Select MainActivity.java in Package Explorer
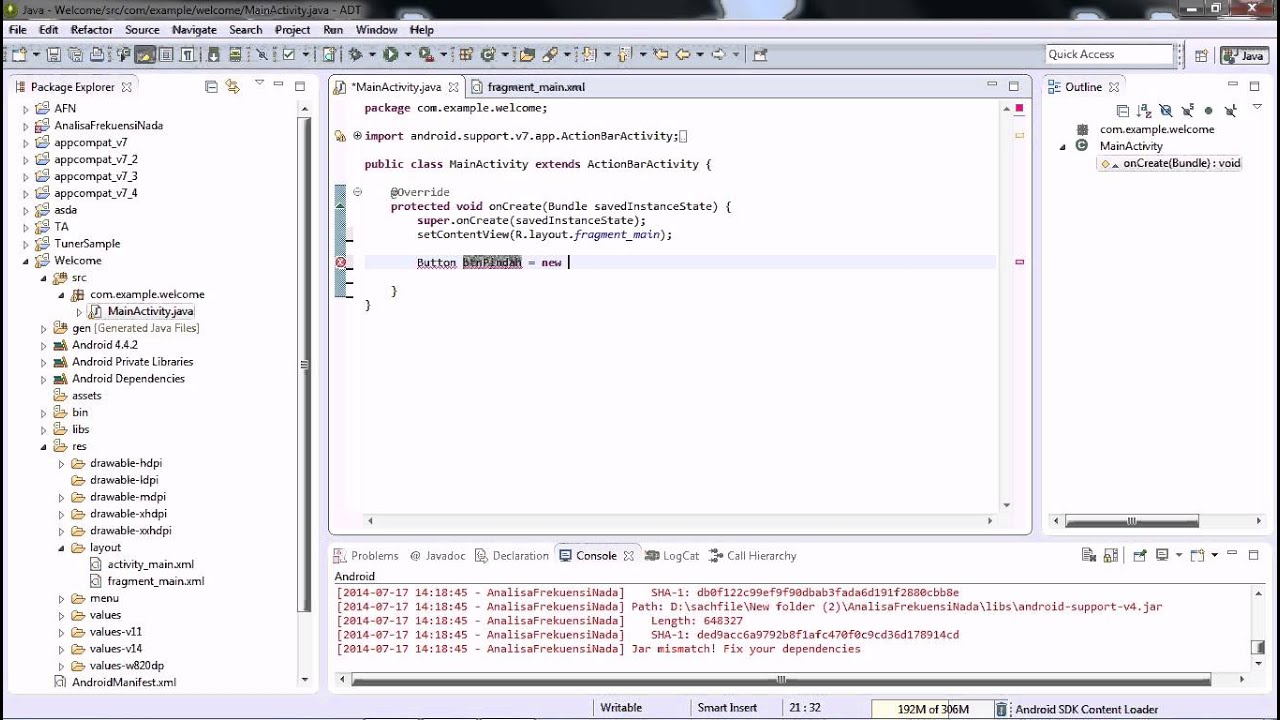The image size is (1280, 720). click(150, 311)
